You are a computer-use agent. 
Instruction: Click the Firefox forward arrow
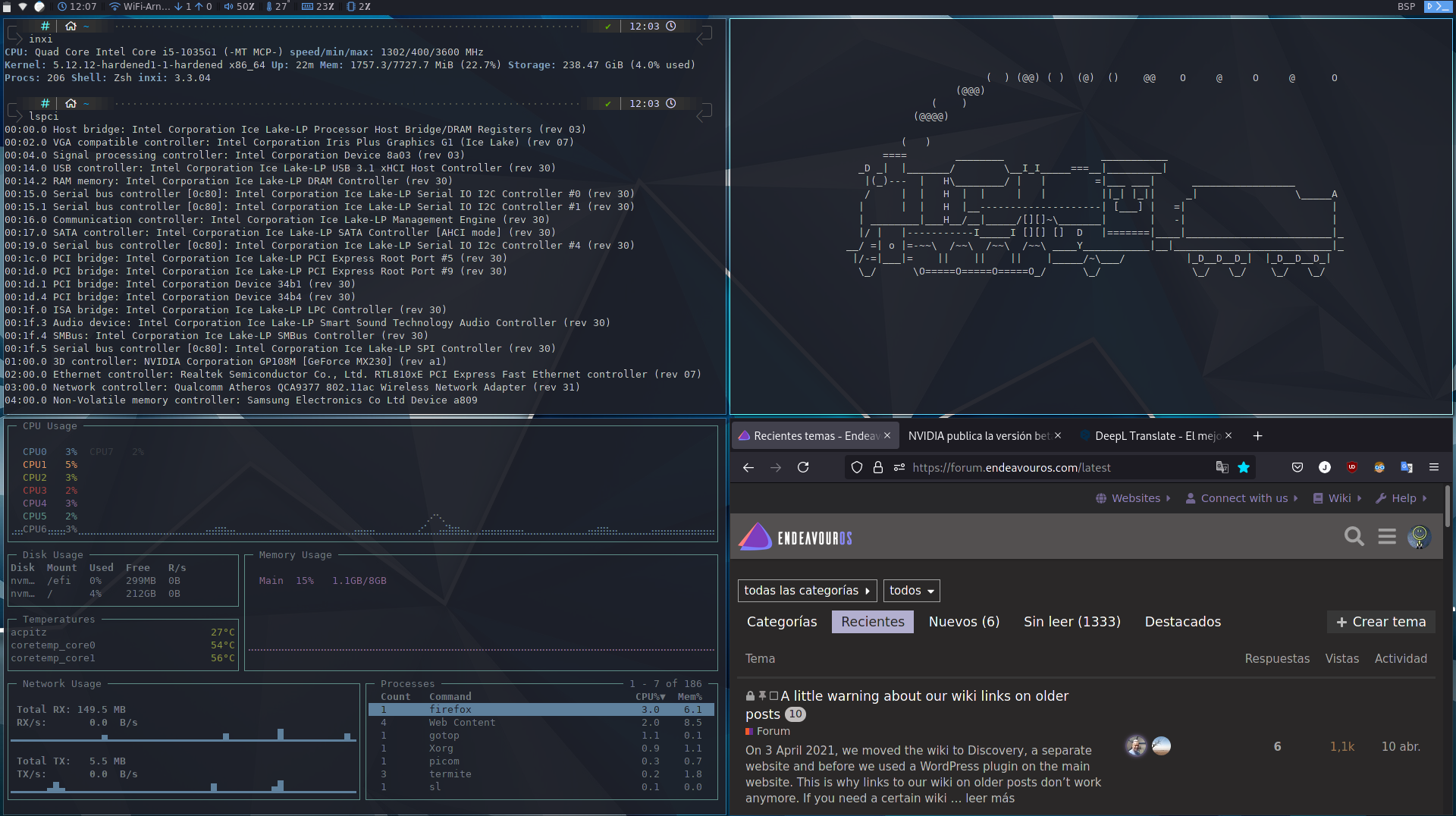pos(775,467)
